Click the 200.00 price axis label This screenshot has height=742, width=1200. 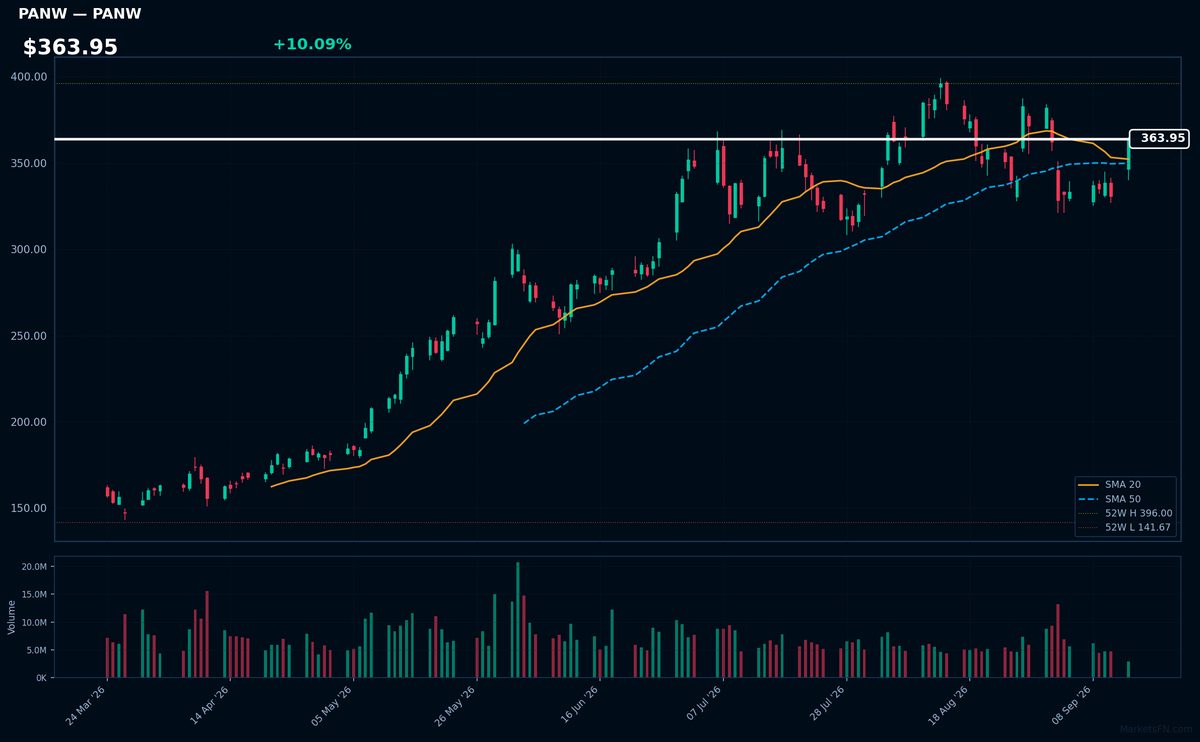point(29,422)
